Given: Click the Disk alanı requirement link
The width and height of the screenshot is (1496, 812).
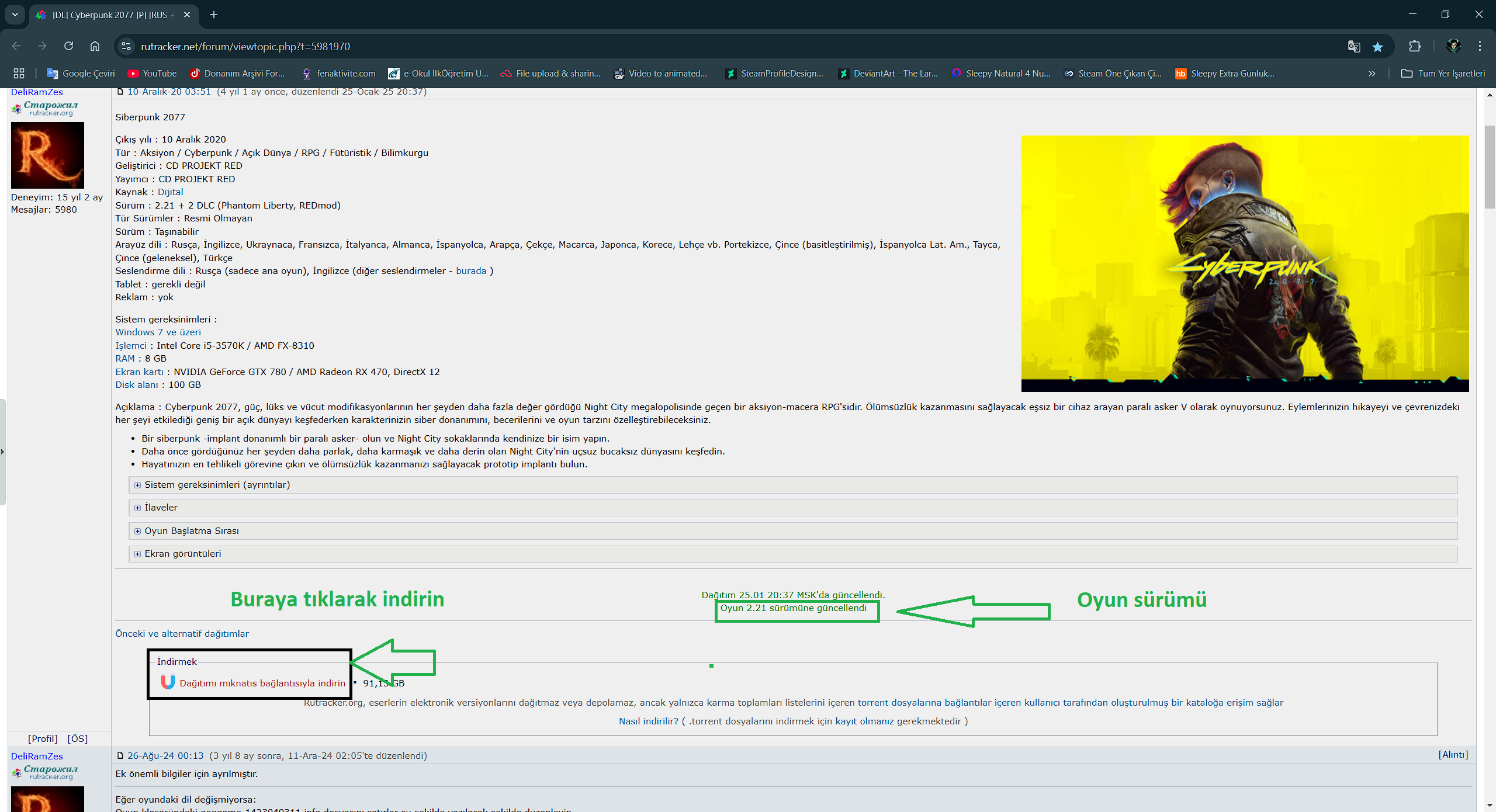Looking at the screenshot, I should (x=137, y=384).
